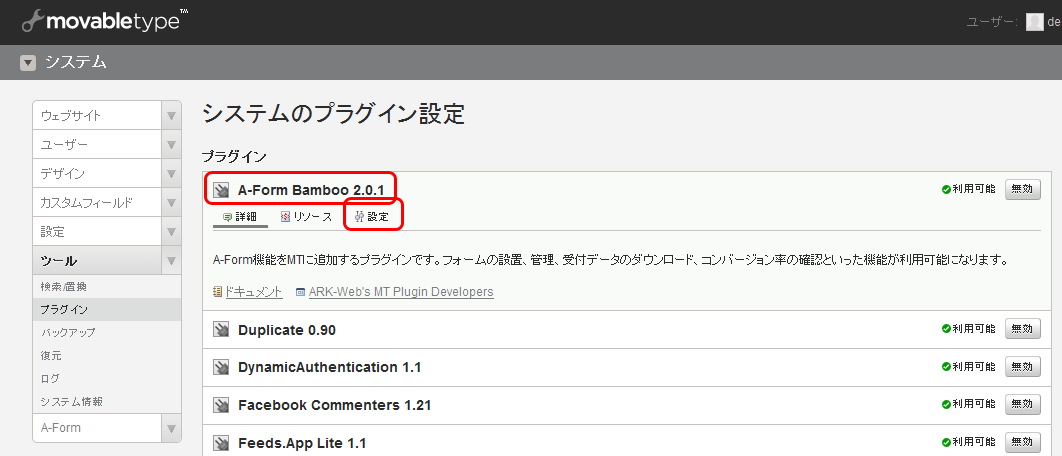The height and width of the screenshot is (456, 1062).
Task: Disable Facebook Commenters with 無効 button
Action: [1023, 405]
